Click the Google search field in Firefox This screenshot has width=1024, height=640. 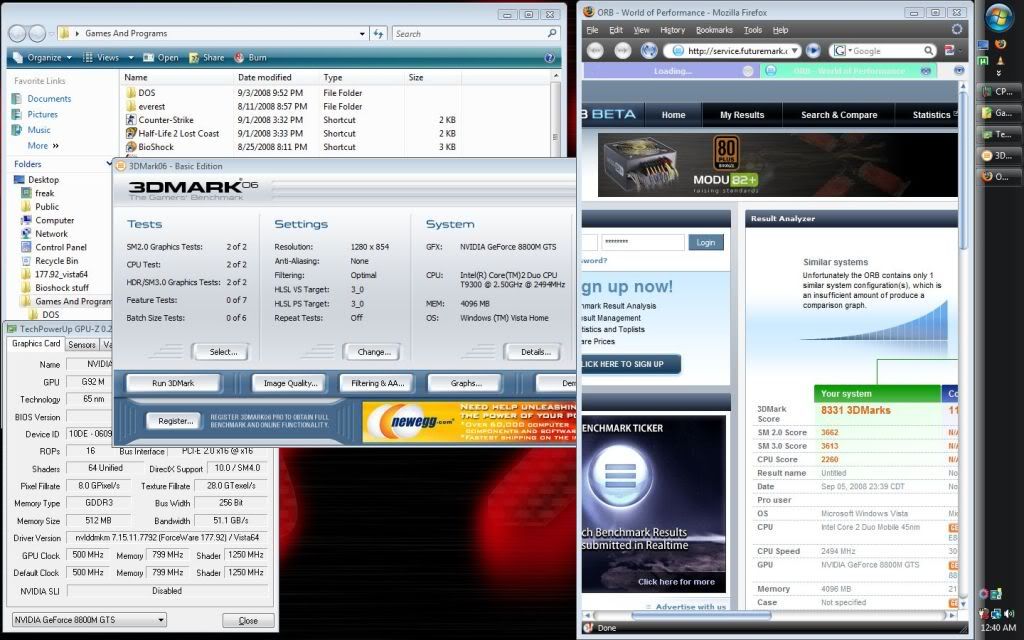click(886, 50)
